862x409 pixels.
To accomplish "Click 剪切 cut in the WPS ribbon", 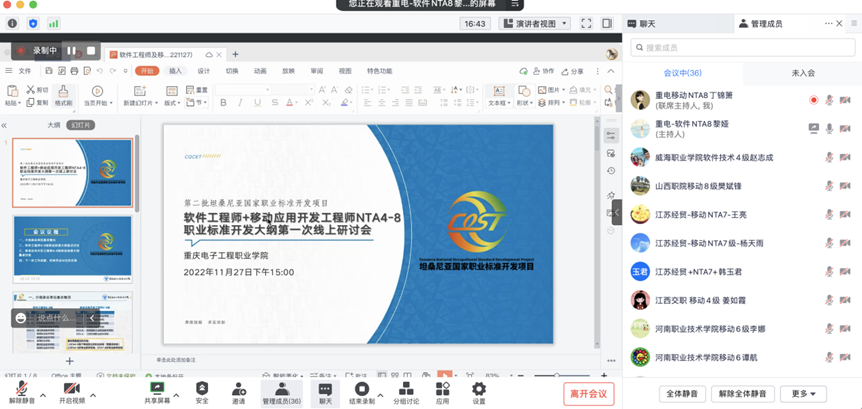I will click(x=37, y=90).
